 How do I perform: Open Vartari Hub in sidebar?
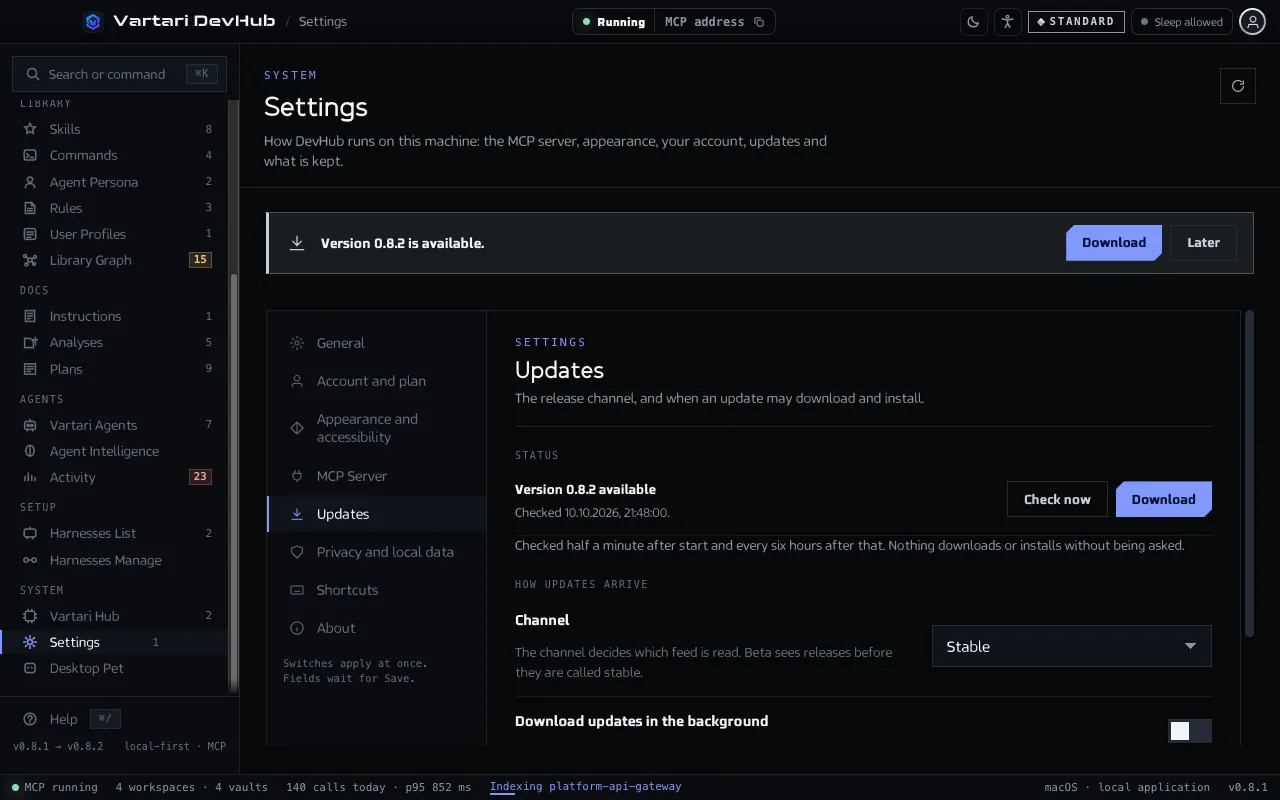click(116, 616)
